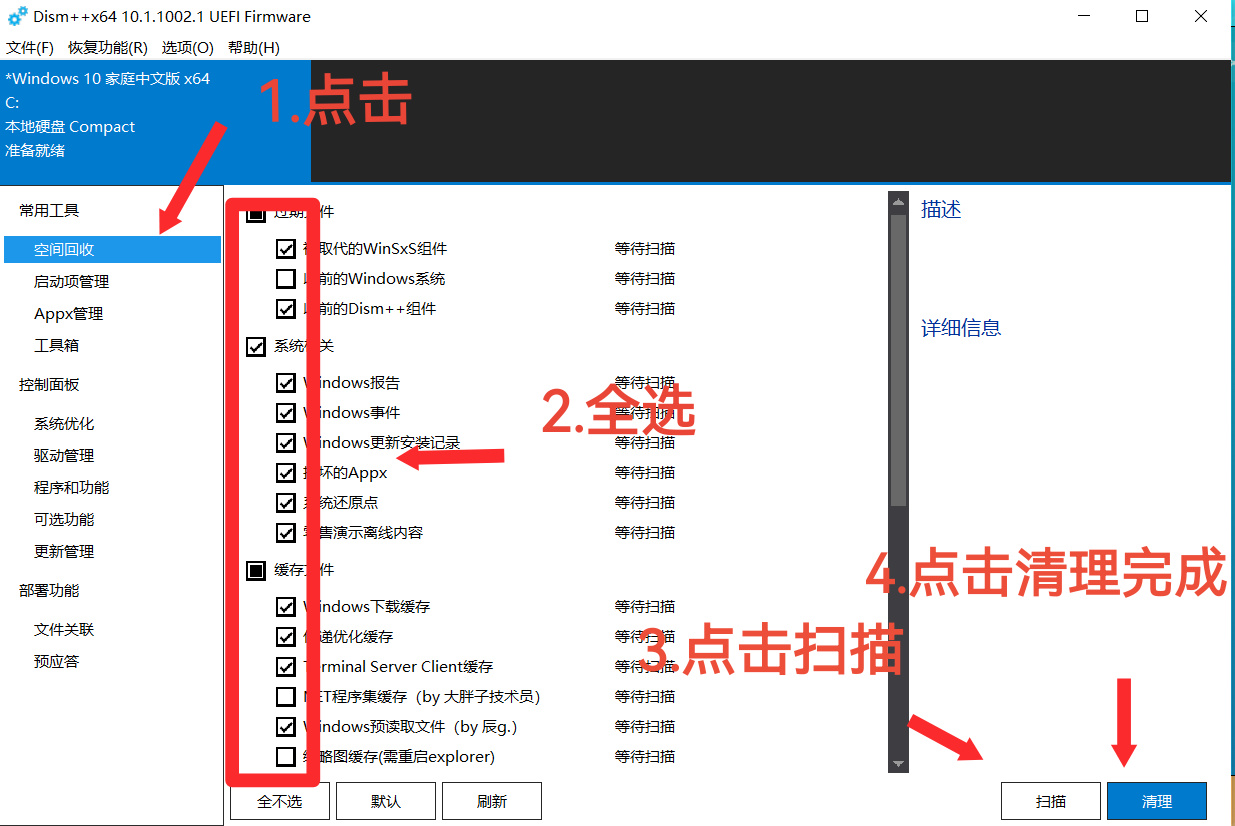Toggle the 缓存文件 group checkbox
Viewport: 1235px width, 826px height.
tap(256, 571)
